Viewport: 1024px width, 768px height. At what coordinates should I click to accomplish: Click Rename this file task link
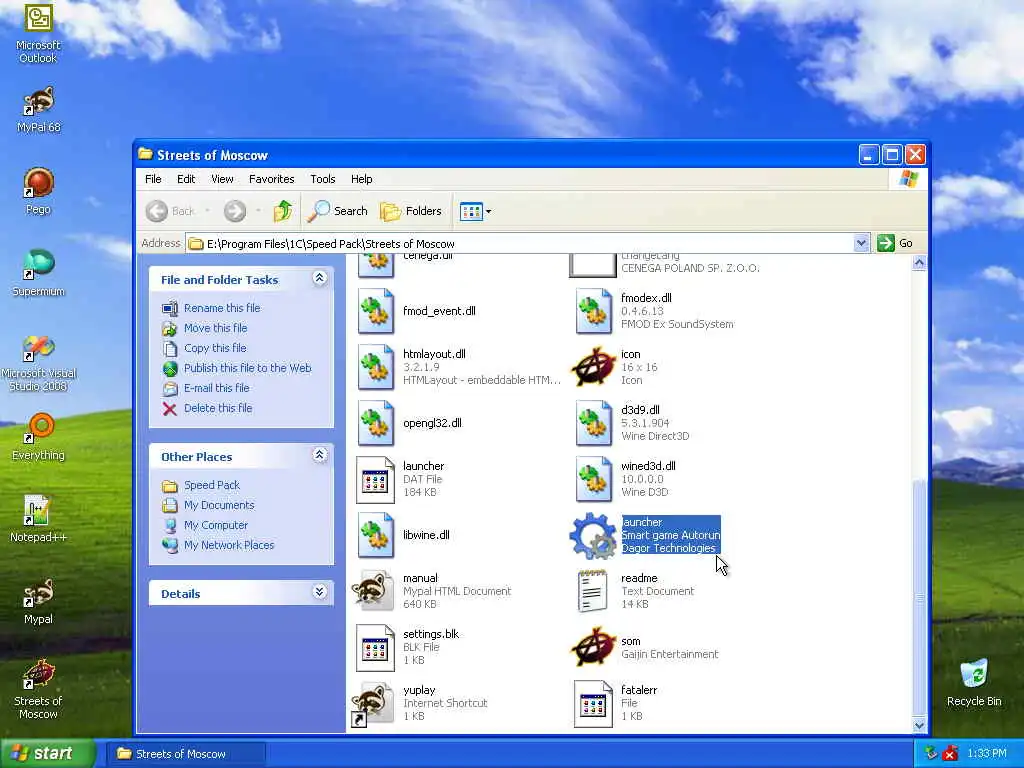point(222,308)
